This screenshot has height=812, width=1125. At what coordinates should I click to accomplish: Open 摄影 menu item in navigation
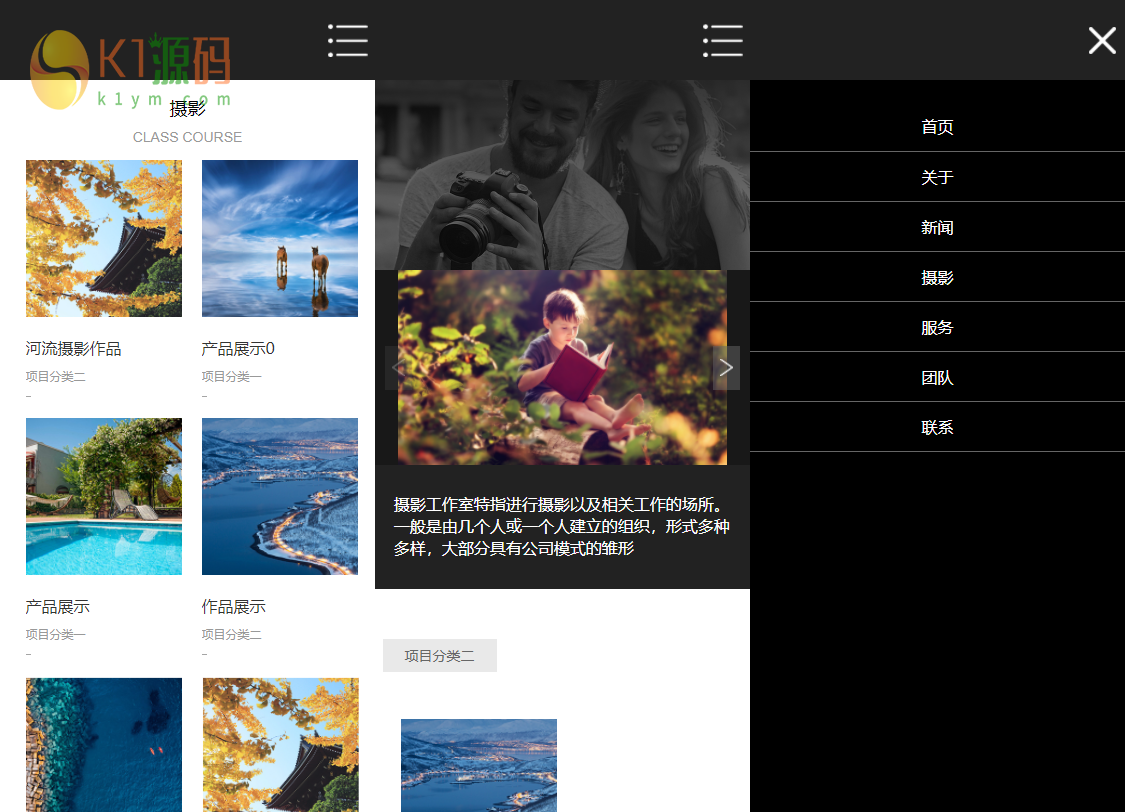click(x=937, y=278)
